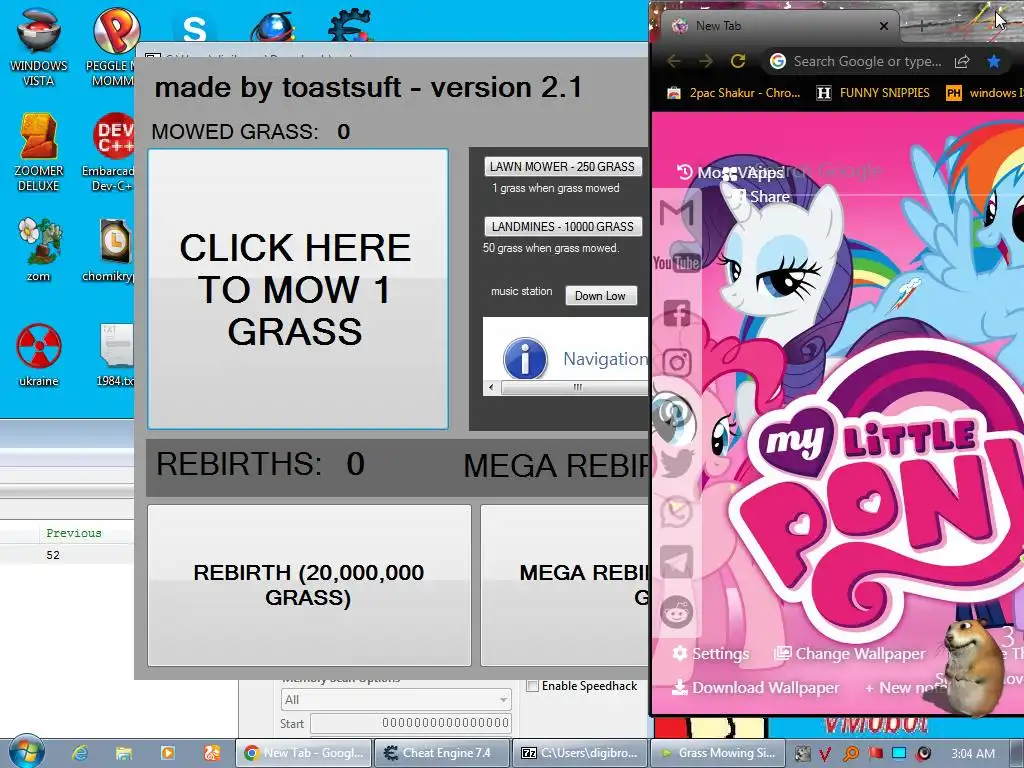
Task: Open the Instagram shortcut in sidebar
Action: pos(677,362)
